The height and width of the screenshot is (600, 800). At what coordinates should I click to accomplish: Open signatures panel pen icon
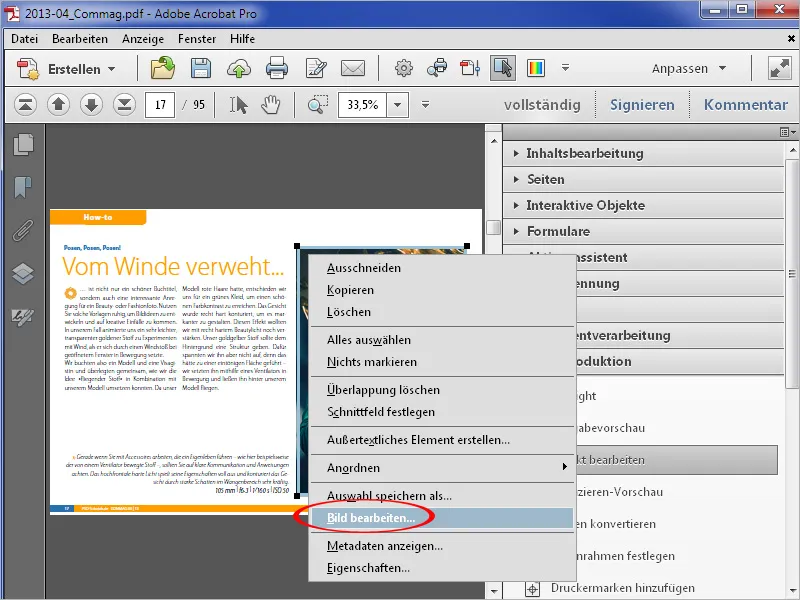(x=23, y=317)
